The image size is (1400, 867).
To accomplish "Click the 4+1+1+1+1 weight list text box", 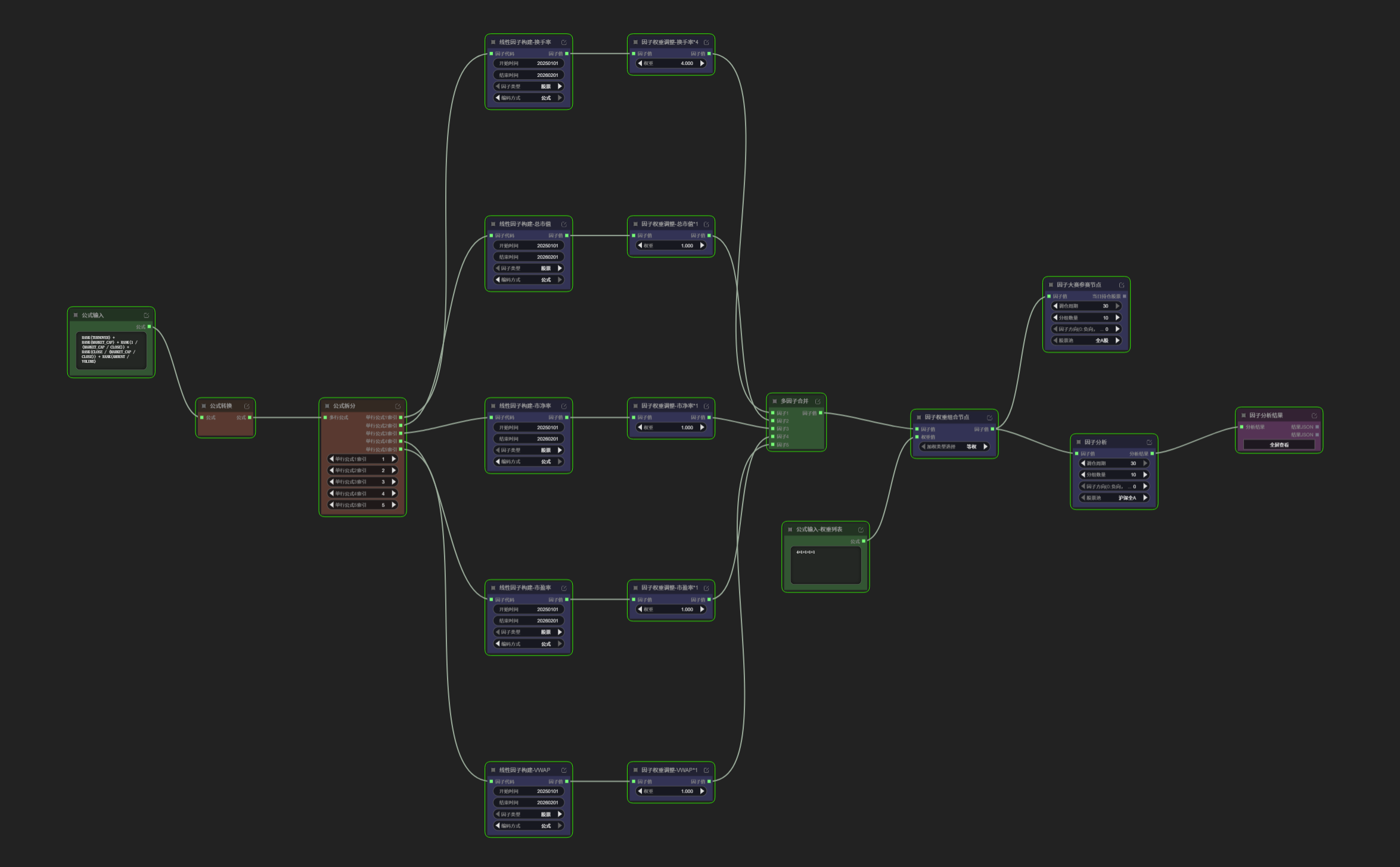I will (x=825, y=564).
